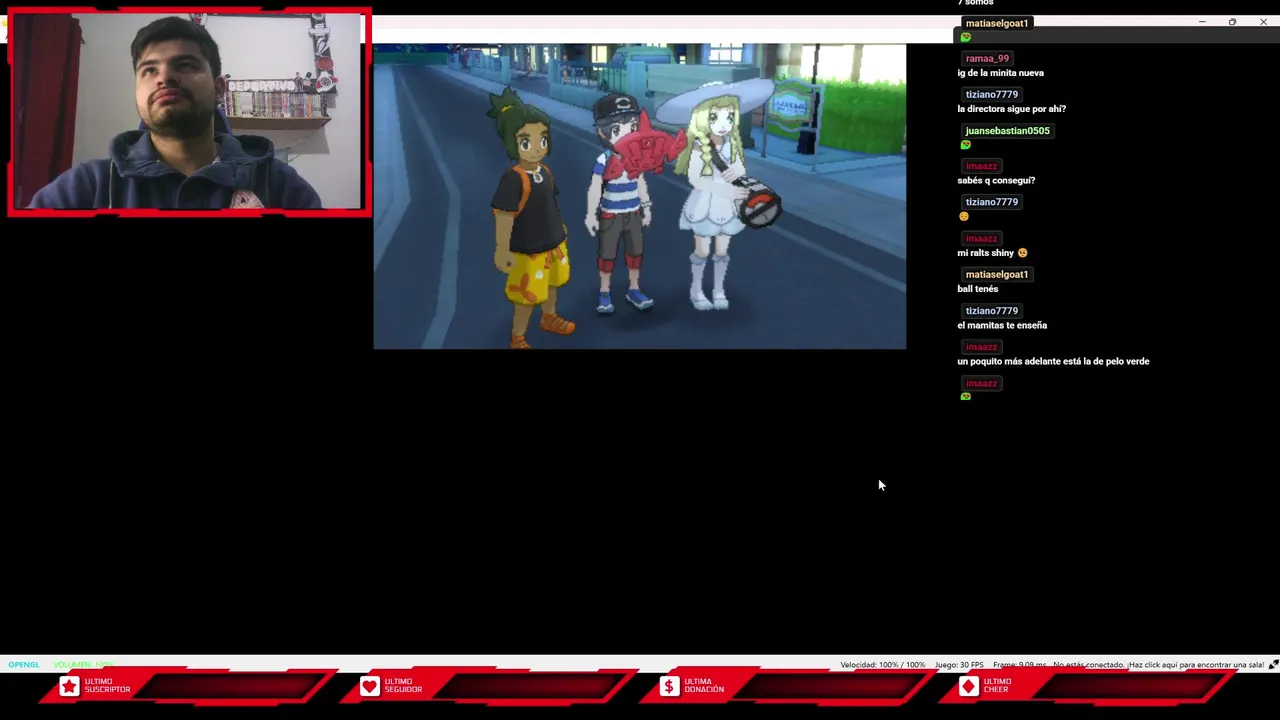
Task: Click imaazz above 'mi ralts shiny'
Action: [981, 239]
